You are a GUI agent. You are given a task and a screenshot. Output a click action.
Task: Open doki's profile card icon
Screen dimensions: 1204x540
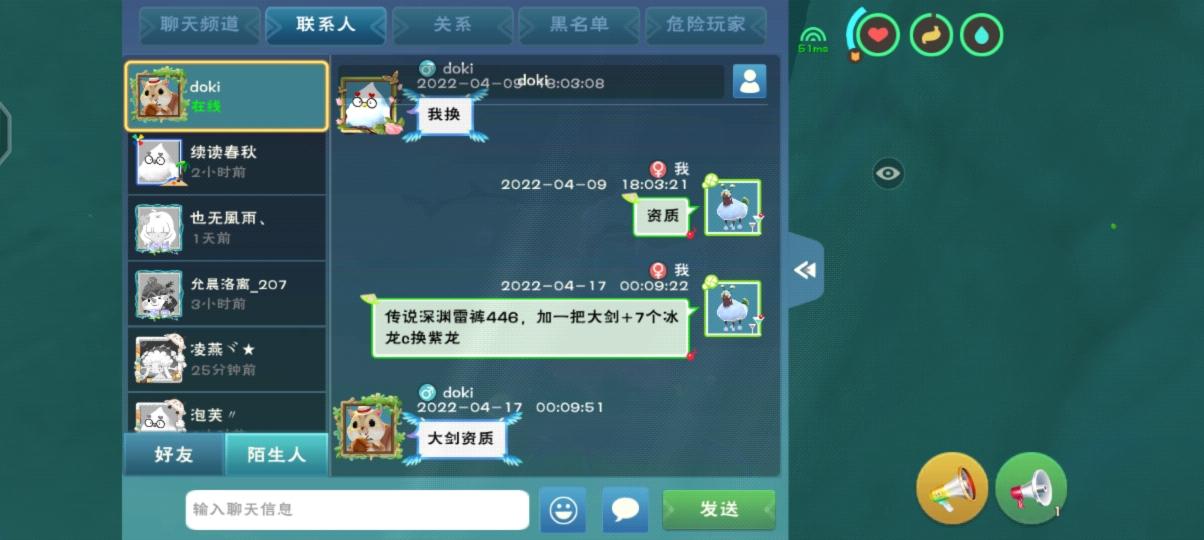pos(749,81)
